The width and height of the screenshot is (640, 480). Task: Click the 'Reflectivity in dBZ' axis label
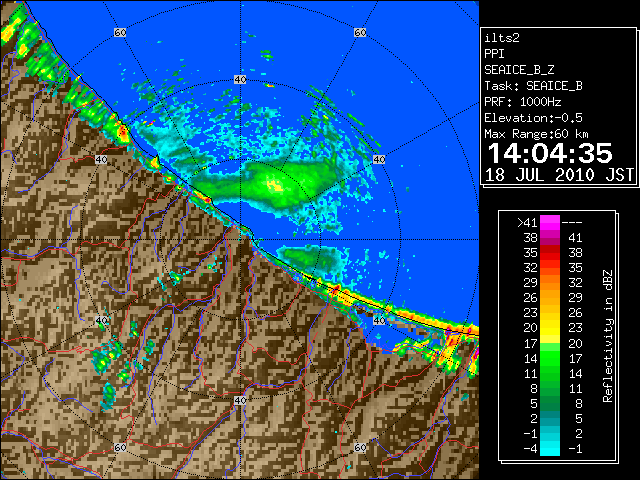[x=608, y=336]
